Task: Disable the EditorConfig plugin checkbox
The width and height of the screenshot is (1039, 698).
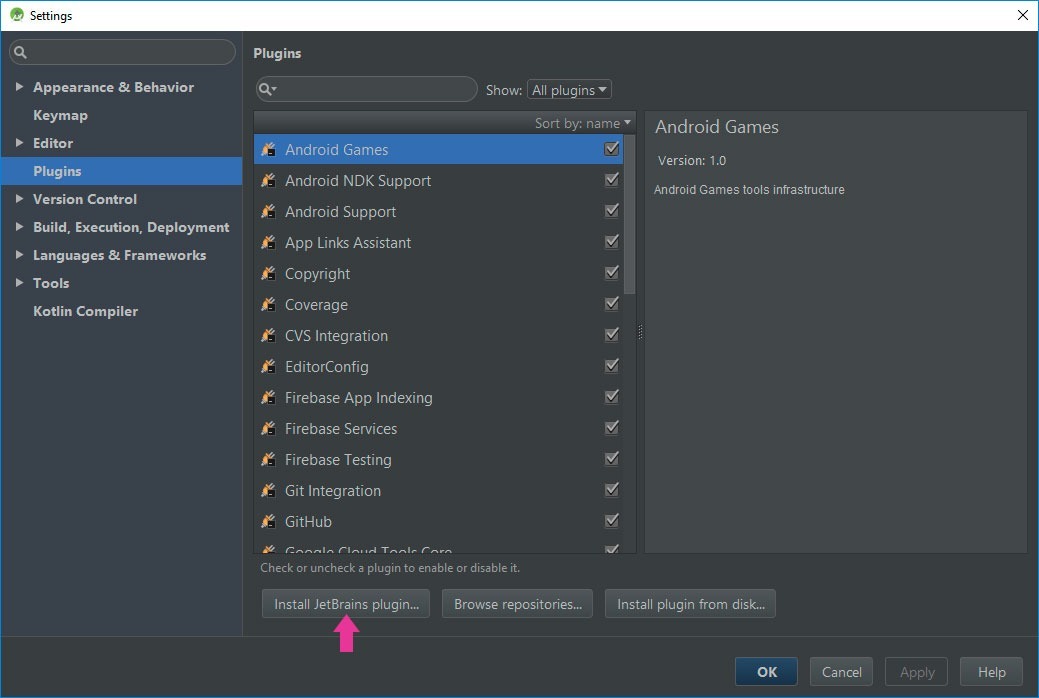Action: (612, 365)
